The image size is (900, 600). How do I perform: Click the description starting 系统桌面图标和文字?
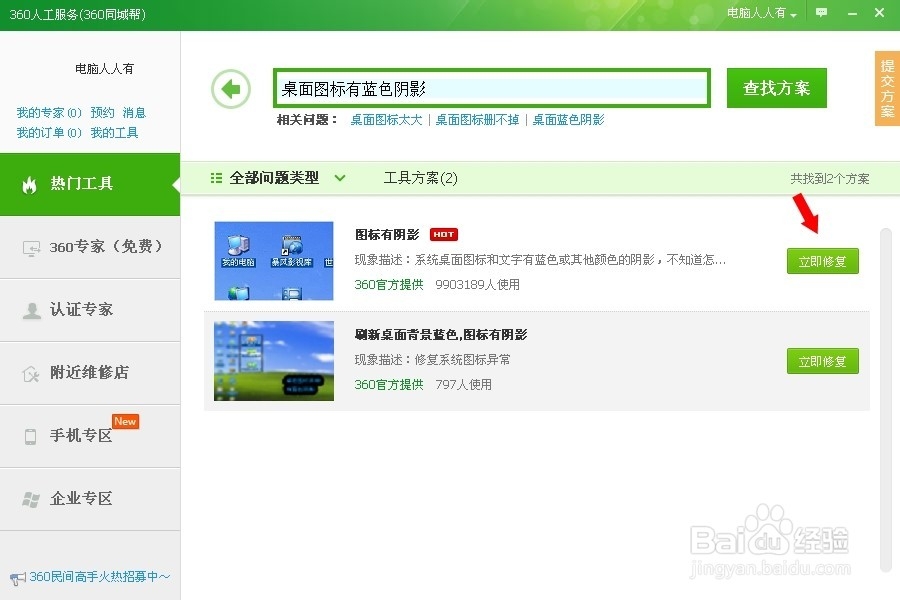pos(570,260)
